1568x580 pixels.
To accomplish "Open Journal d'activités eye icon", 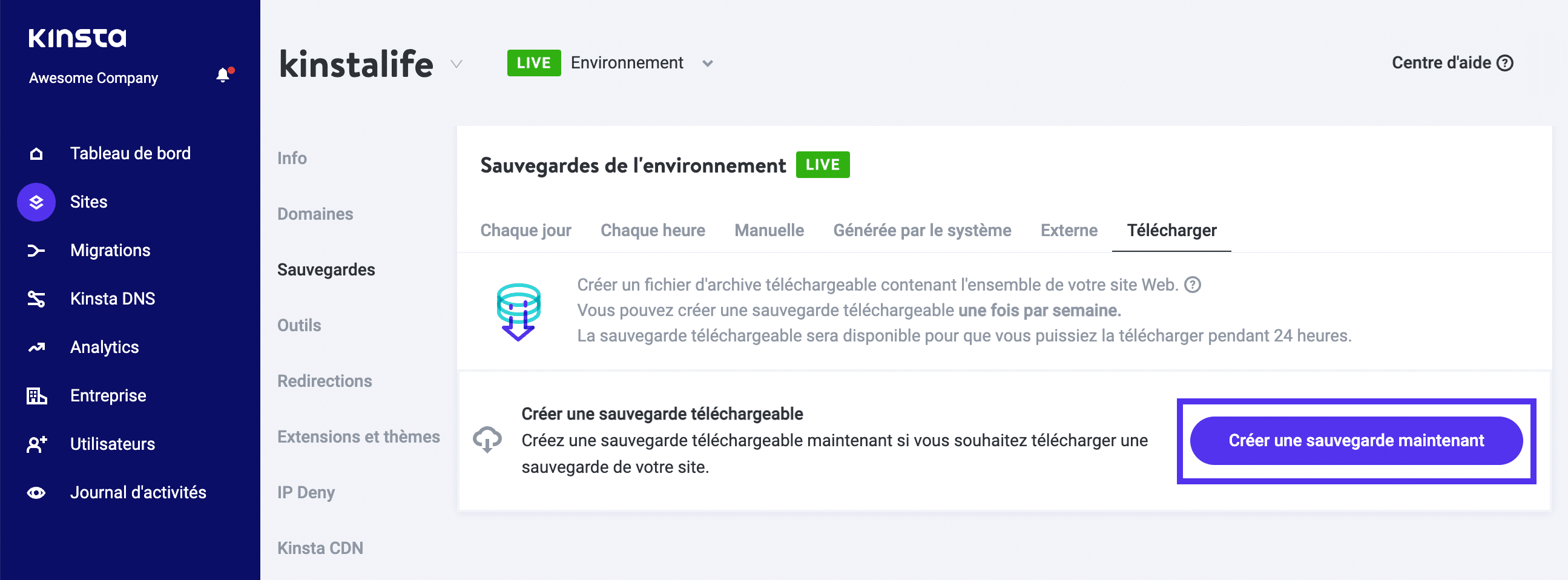I will tap(36, 492).
